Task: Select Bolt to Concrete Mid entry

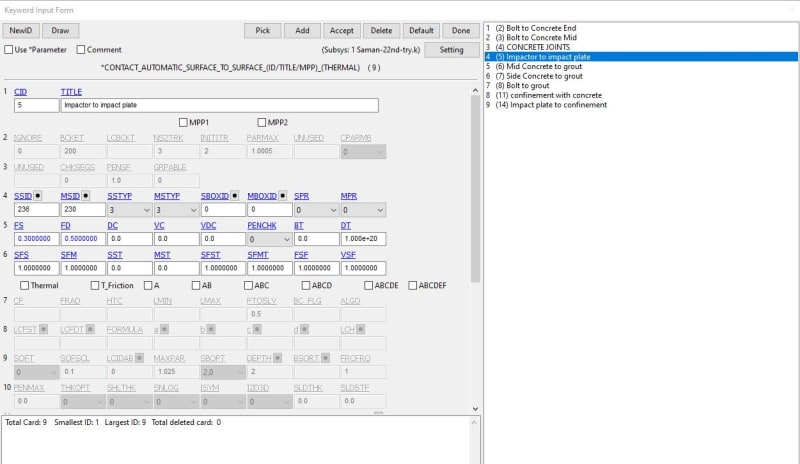Action: (536, 37)
